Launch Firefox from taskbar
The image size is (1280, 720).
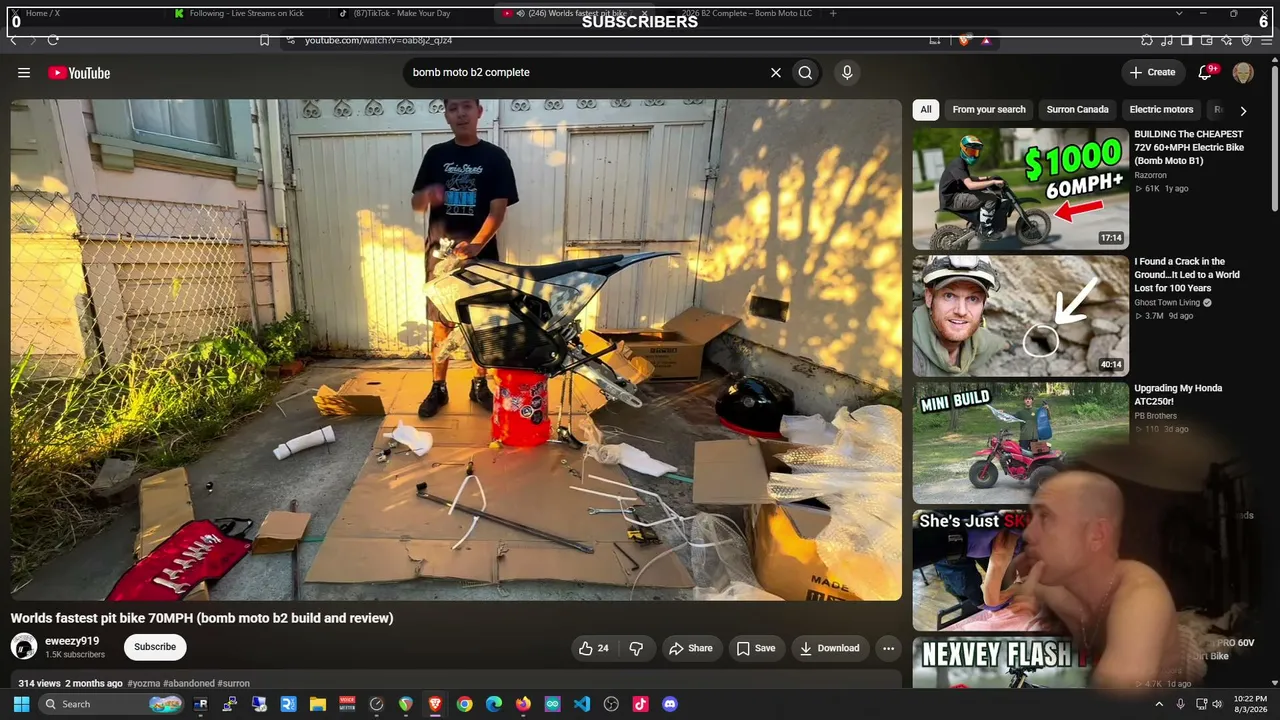523,704
